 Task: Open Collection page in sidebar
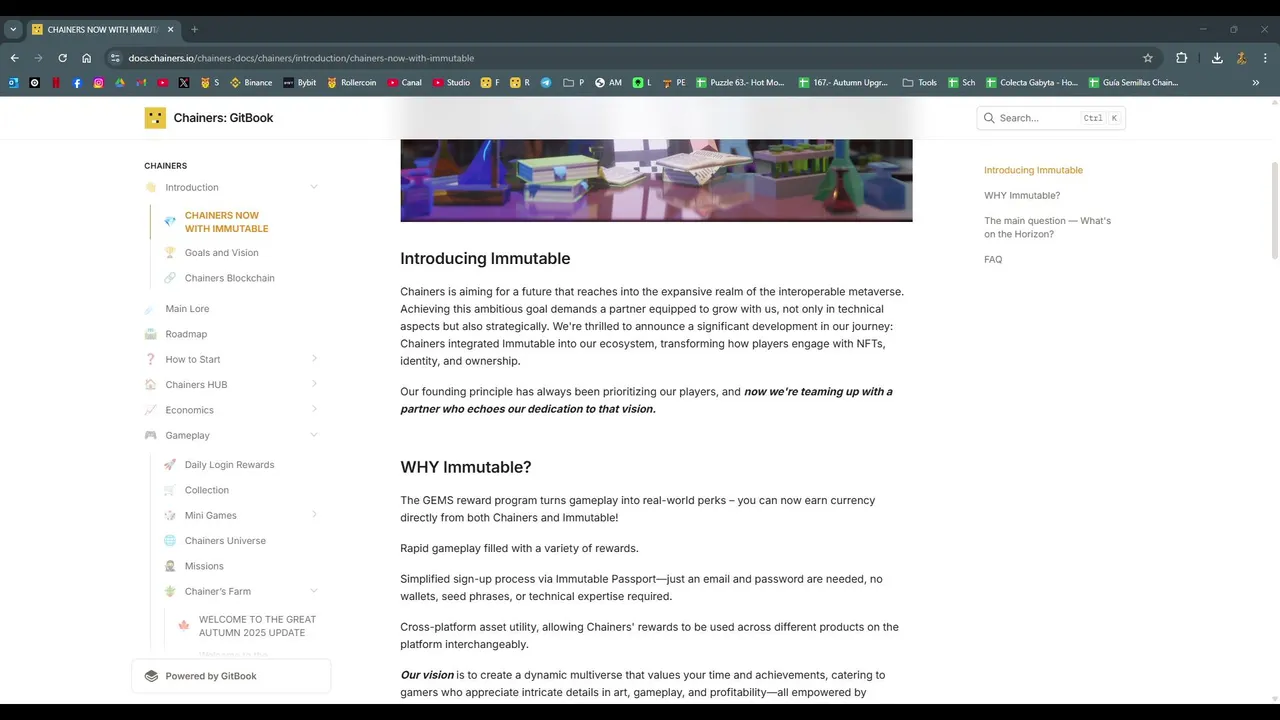coord(206,490)
